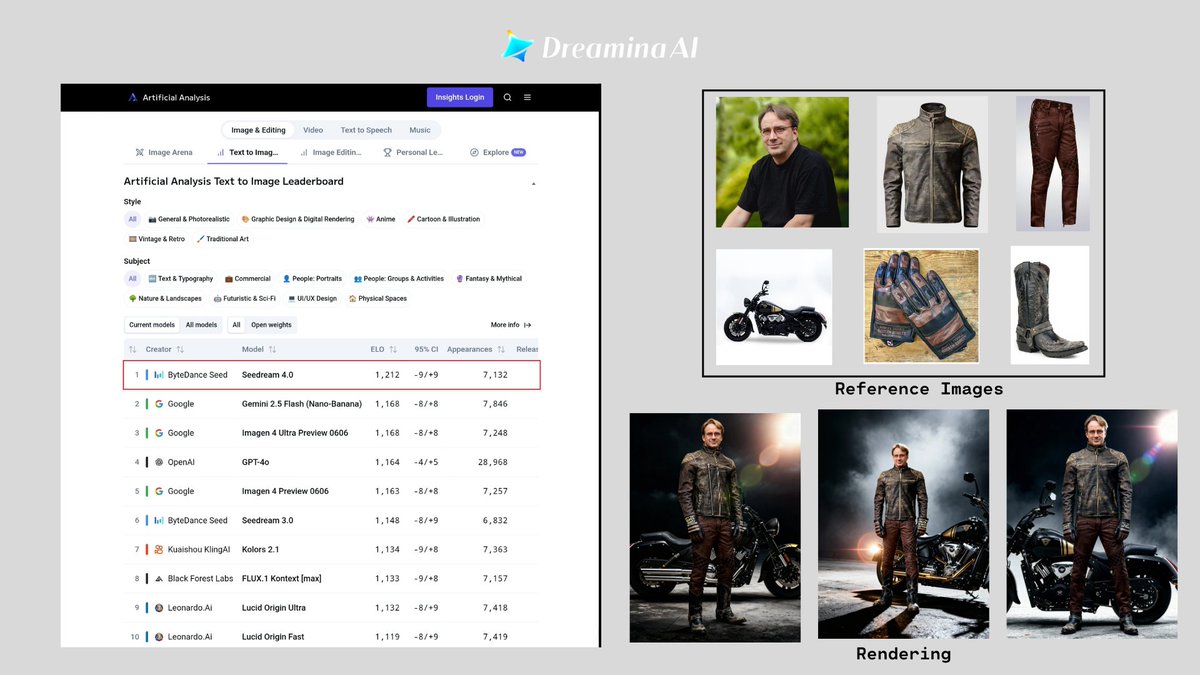Viewport: 1200px width, 675px height.
Task: Filter subject by Futuristic & Sci-Fi
Action: tap(245, 298)
